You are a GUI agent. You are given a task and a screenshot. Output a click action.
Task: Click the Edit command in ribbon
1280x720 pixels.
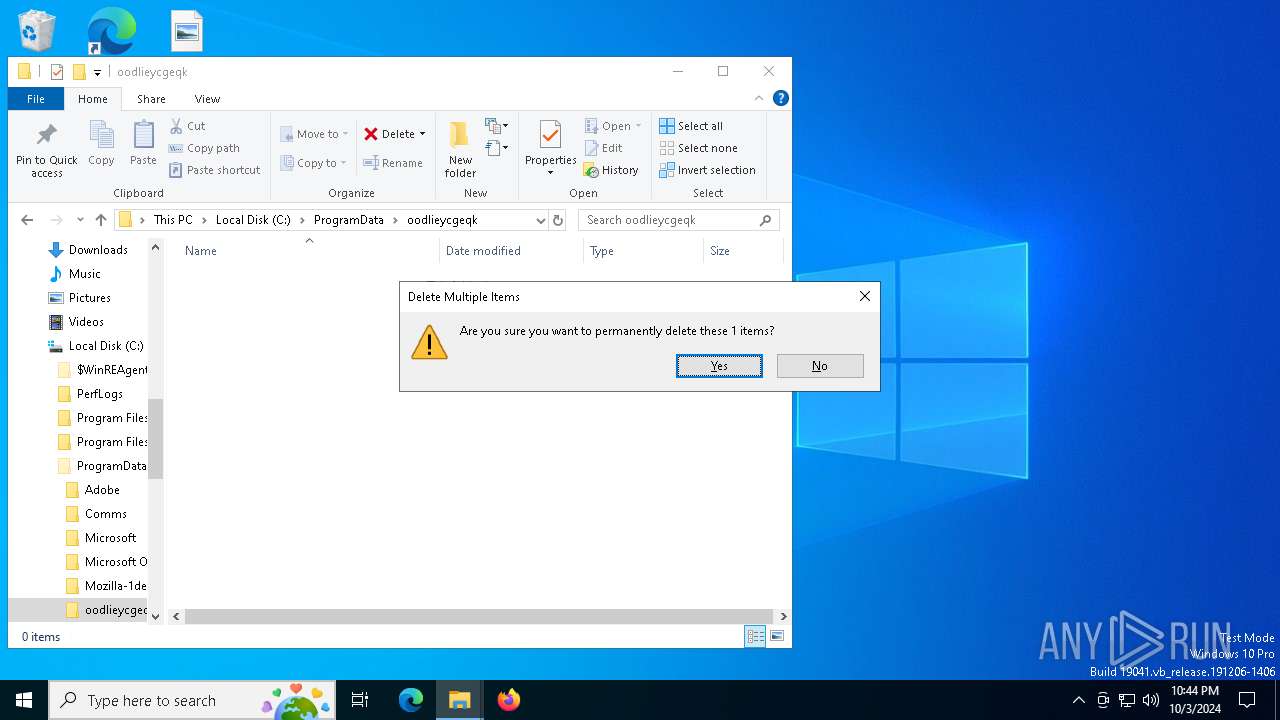pyautogui.click(x=604, y=148)
